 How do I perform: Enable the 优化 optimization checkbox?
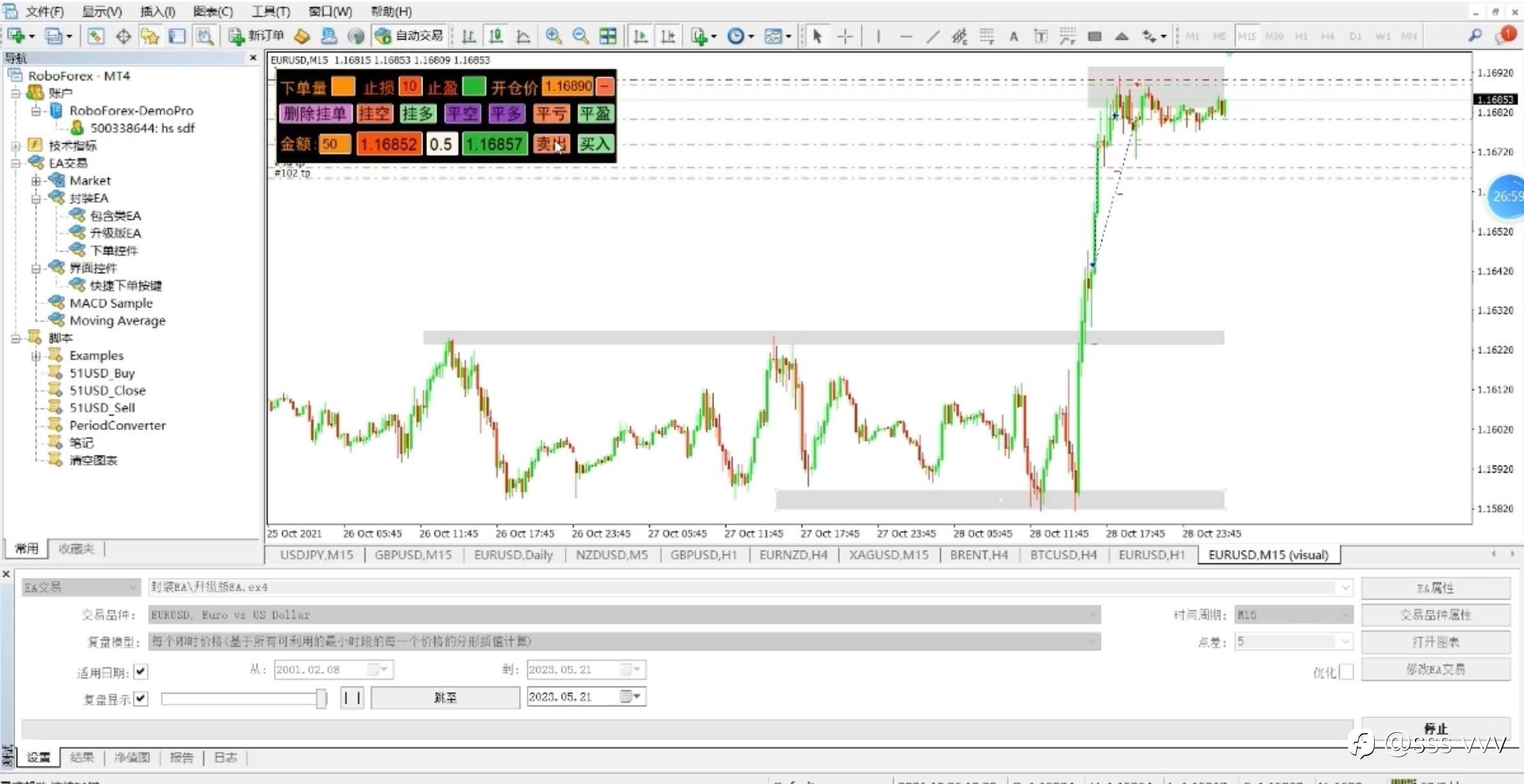[1346, 671]
